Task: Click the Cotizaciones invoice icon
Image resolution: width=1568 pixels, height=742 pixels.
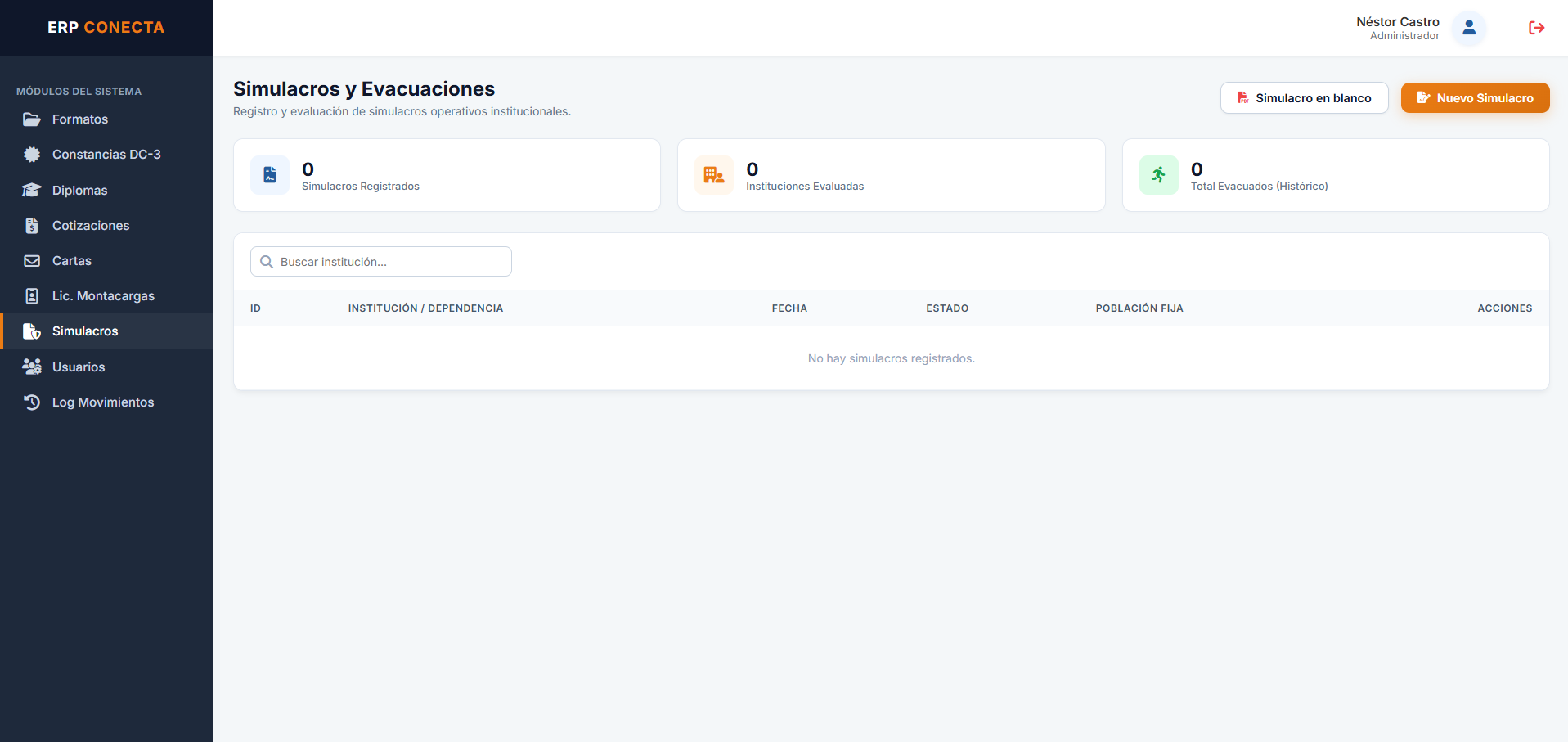Action: coord(32,226)
